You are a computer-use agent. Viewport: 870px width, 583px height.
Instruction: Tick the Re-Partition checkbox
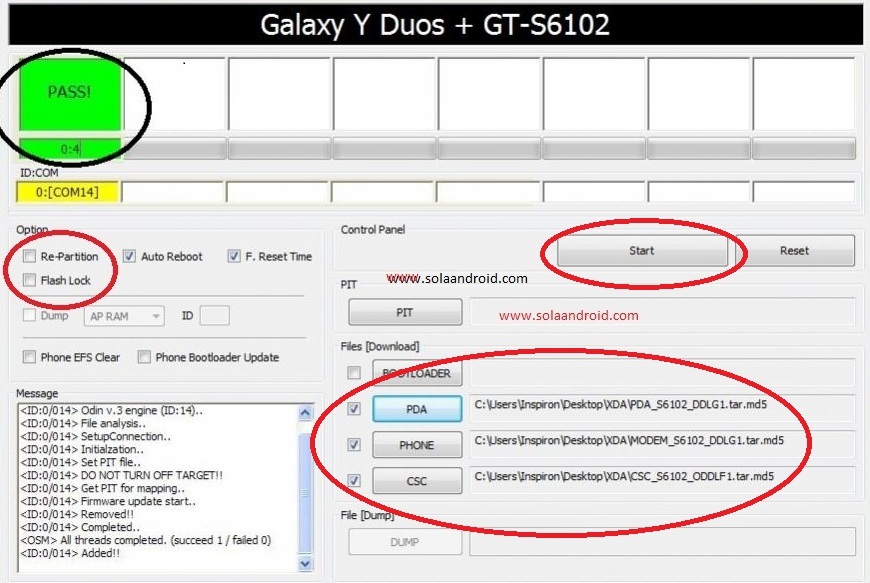[x=29, y=256]
